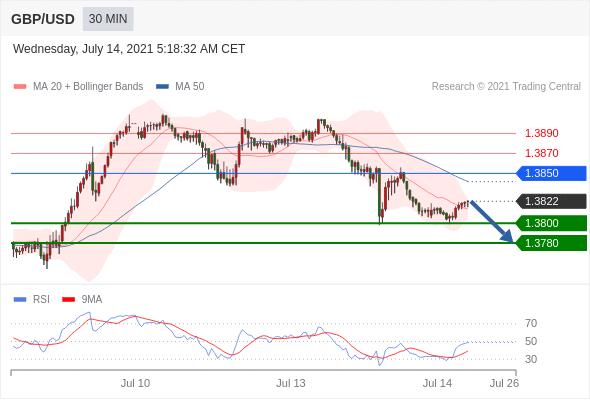
Task: Click the blue 1.3850 pivot price tag
Action: point(551,173)
